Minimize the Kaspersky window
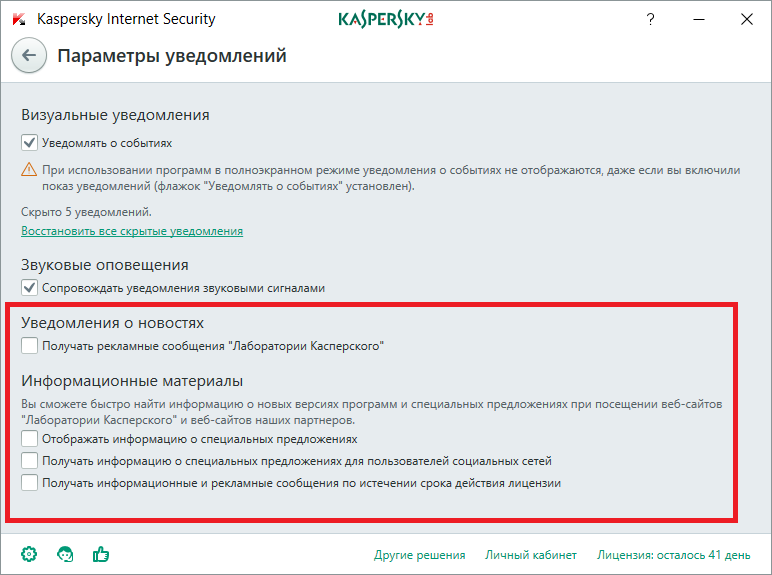Screen dimensions: 772x575 [699, 19]
